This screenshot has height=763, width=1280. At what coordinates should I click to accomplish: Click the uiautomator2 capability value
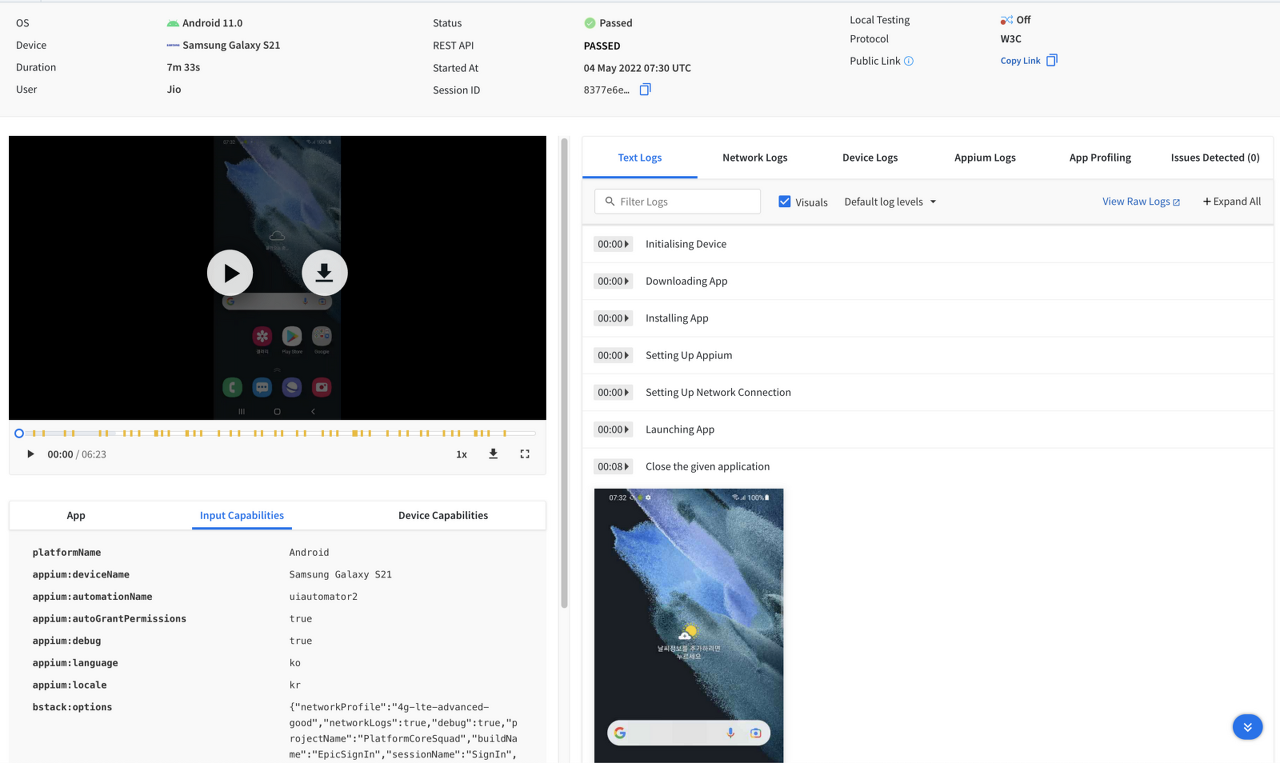click(323, 597)
